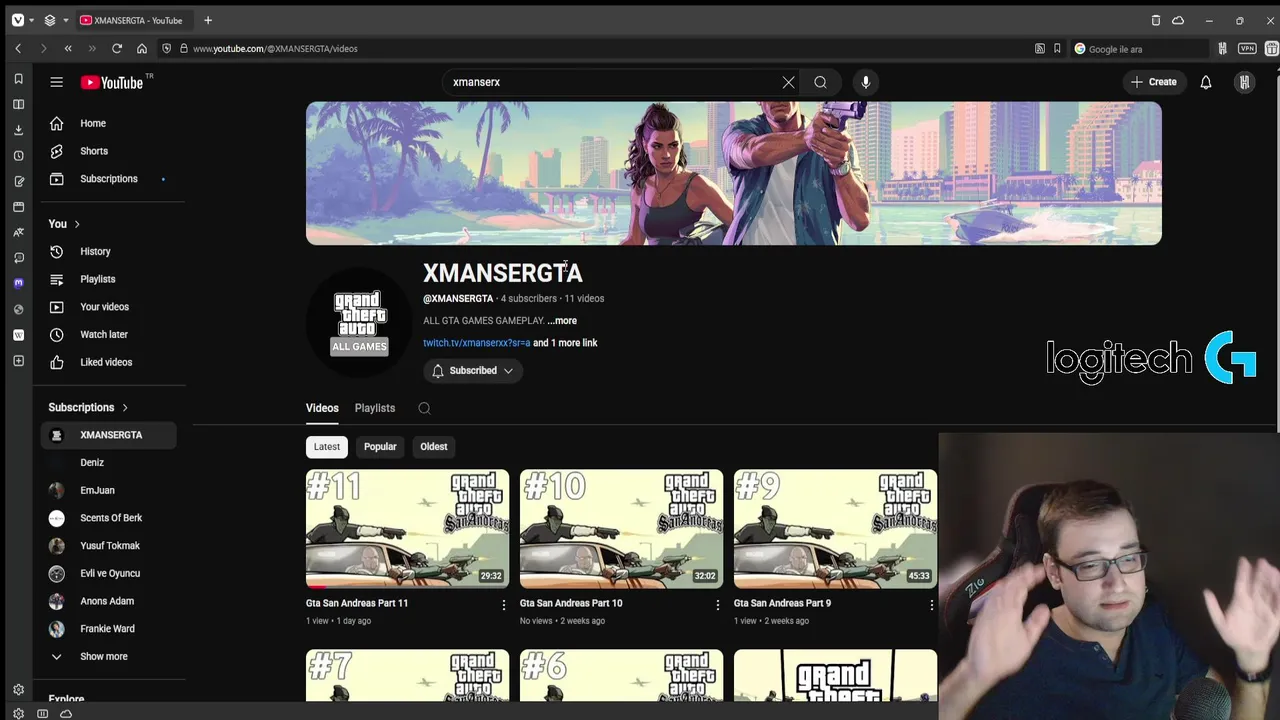This screenshot has height=720, width=1280.
Task: Open the twitch.tv/xmanserxx link
Action: click(x=476, y=343)
